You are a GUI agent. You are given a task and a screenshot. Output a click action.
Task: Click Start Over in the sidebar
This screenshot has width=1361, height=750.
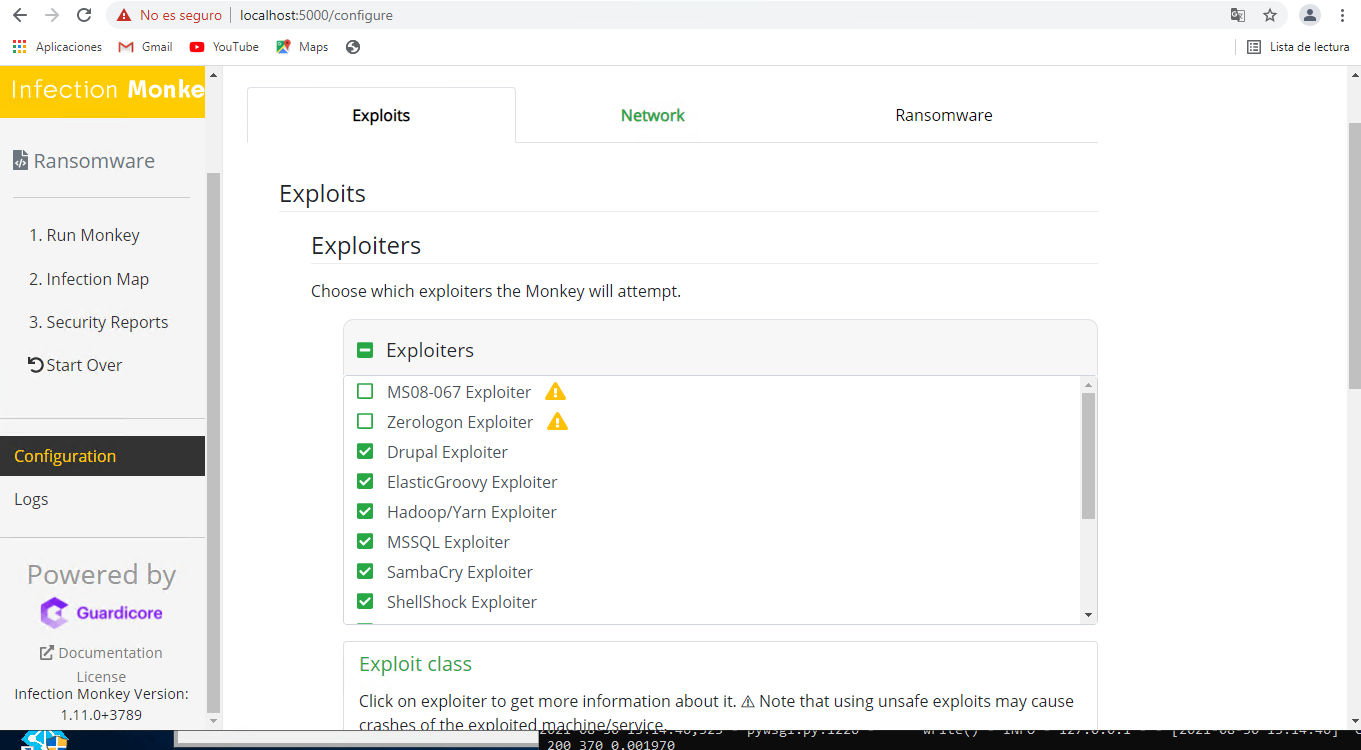tap(75, 365)
